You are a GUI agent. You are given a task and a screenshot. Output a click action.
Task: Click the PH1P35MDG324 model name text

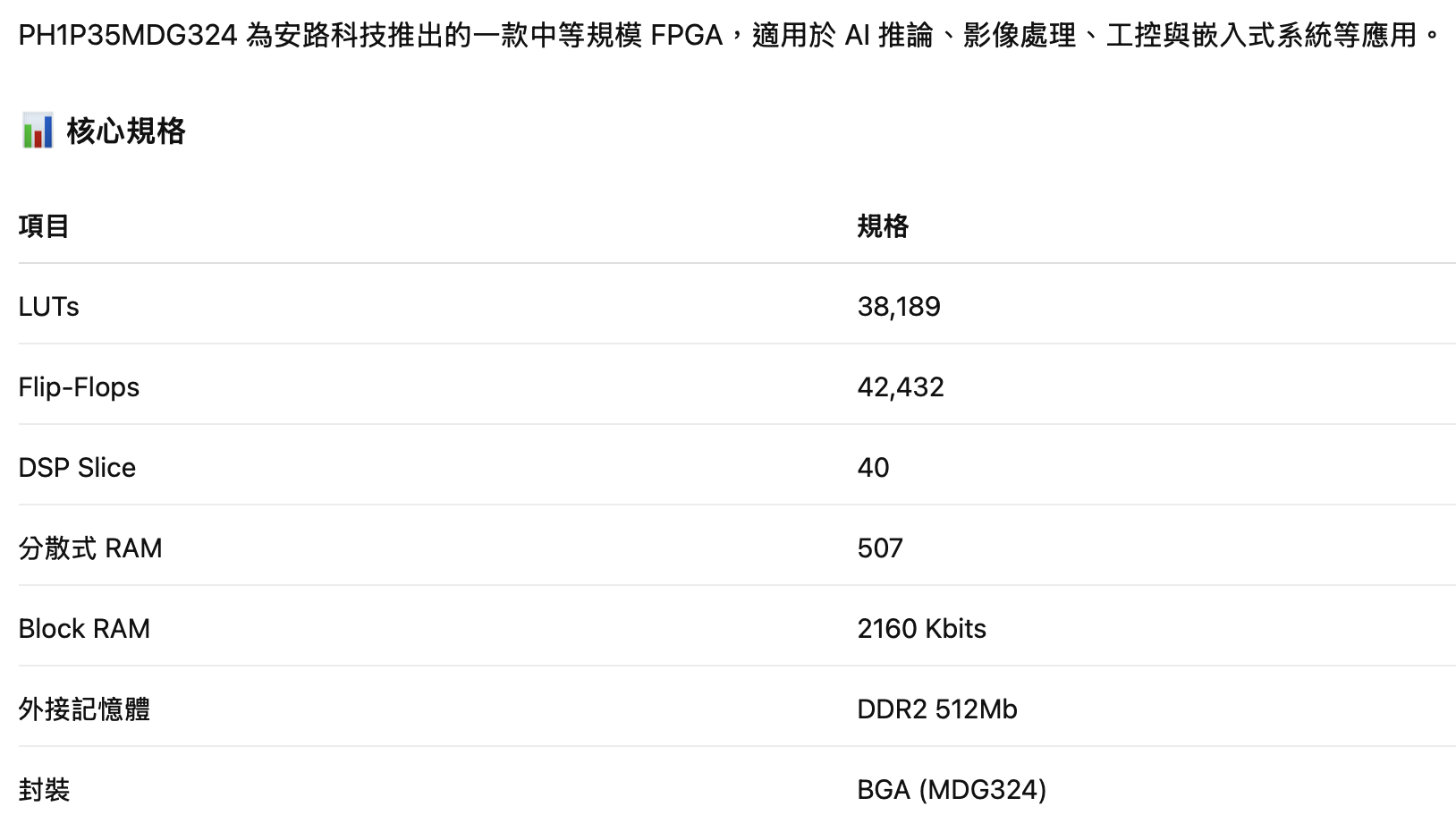tap(128, 36)
